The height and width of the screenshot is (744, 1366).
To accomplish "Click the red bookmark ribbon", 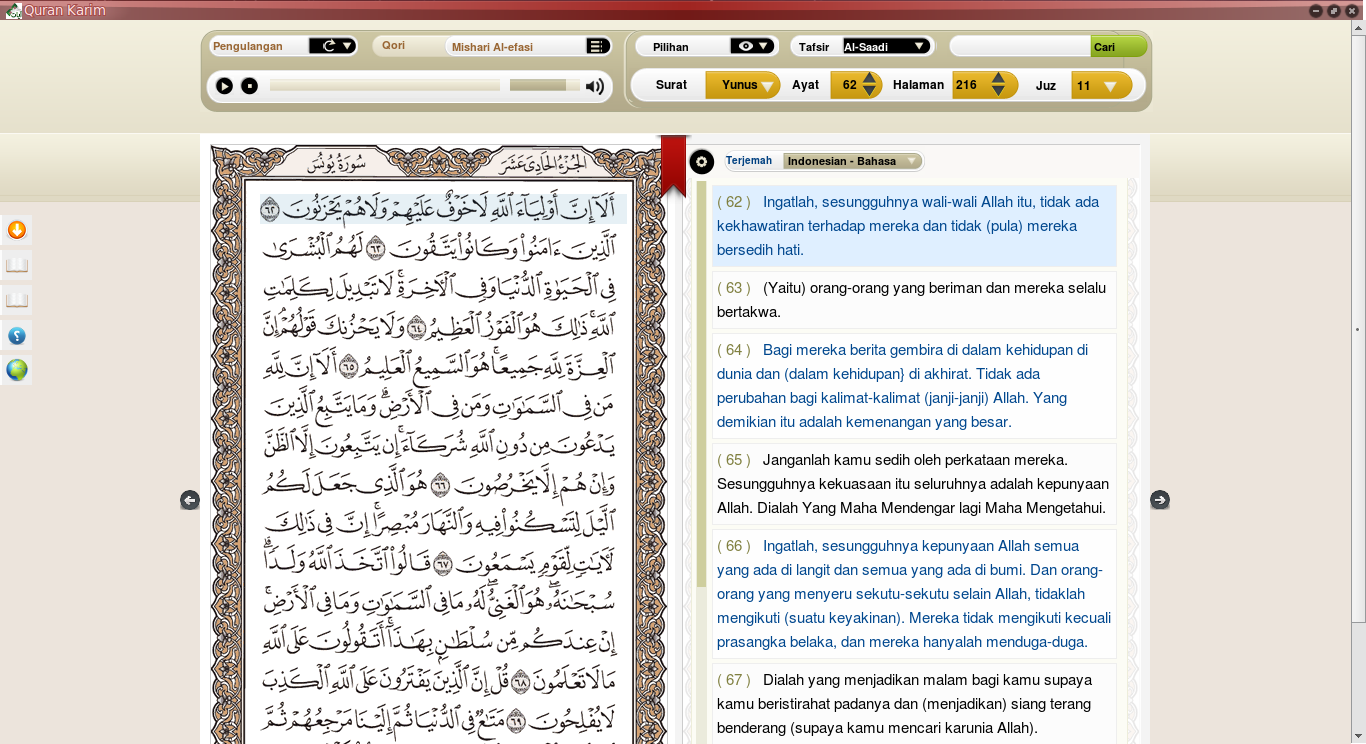I will 674,166.
